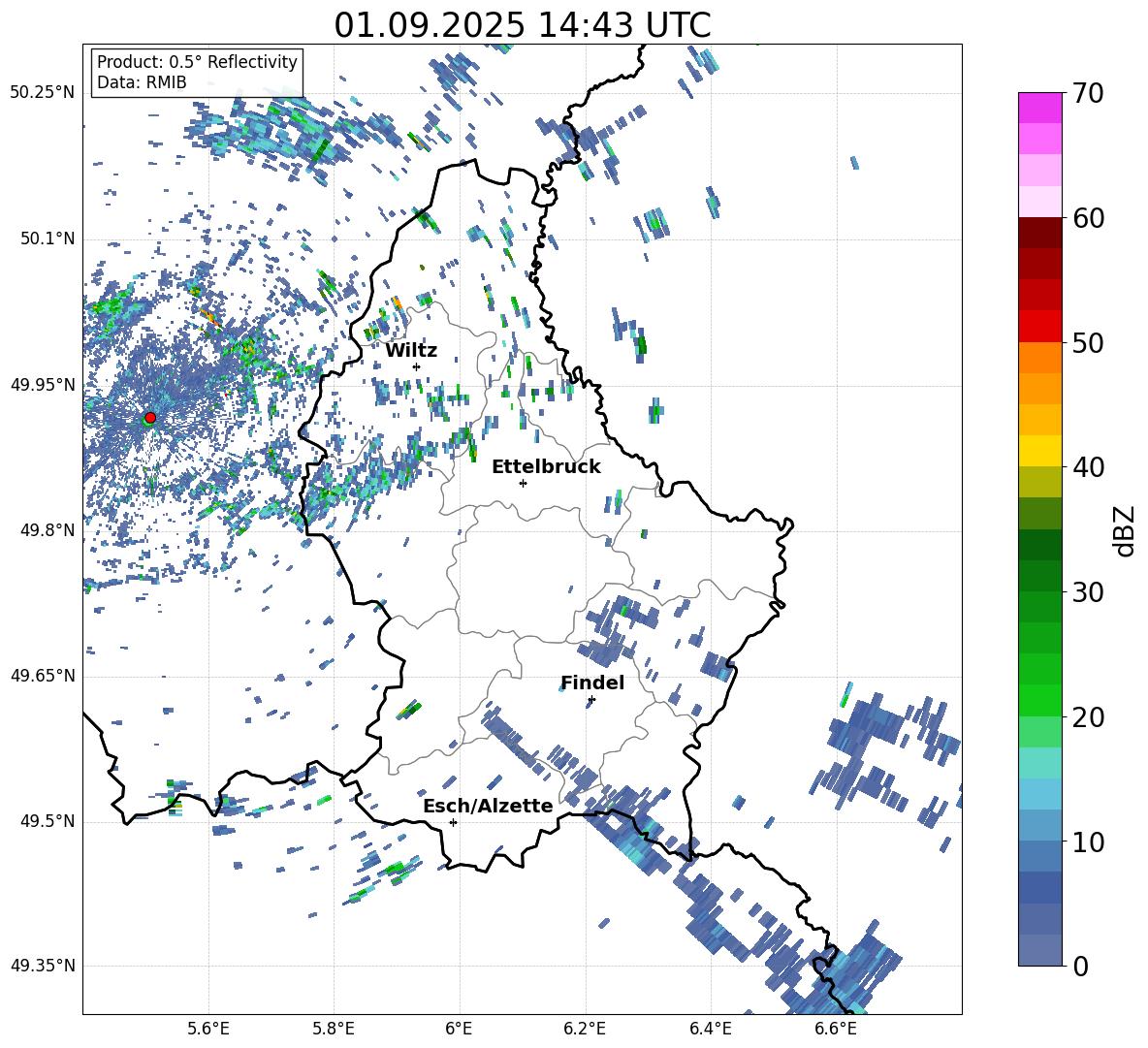1148x1048 pixels.
Task: Click the 49.35°N latitude label
Action: coord(43,966)
